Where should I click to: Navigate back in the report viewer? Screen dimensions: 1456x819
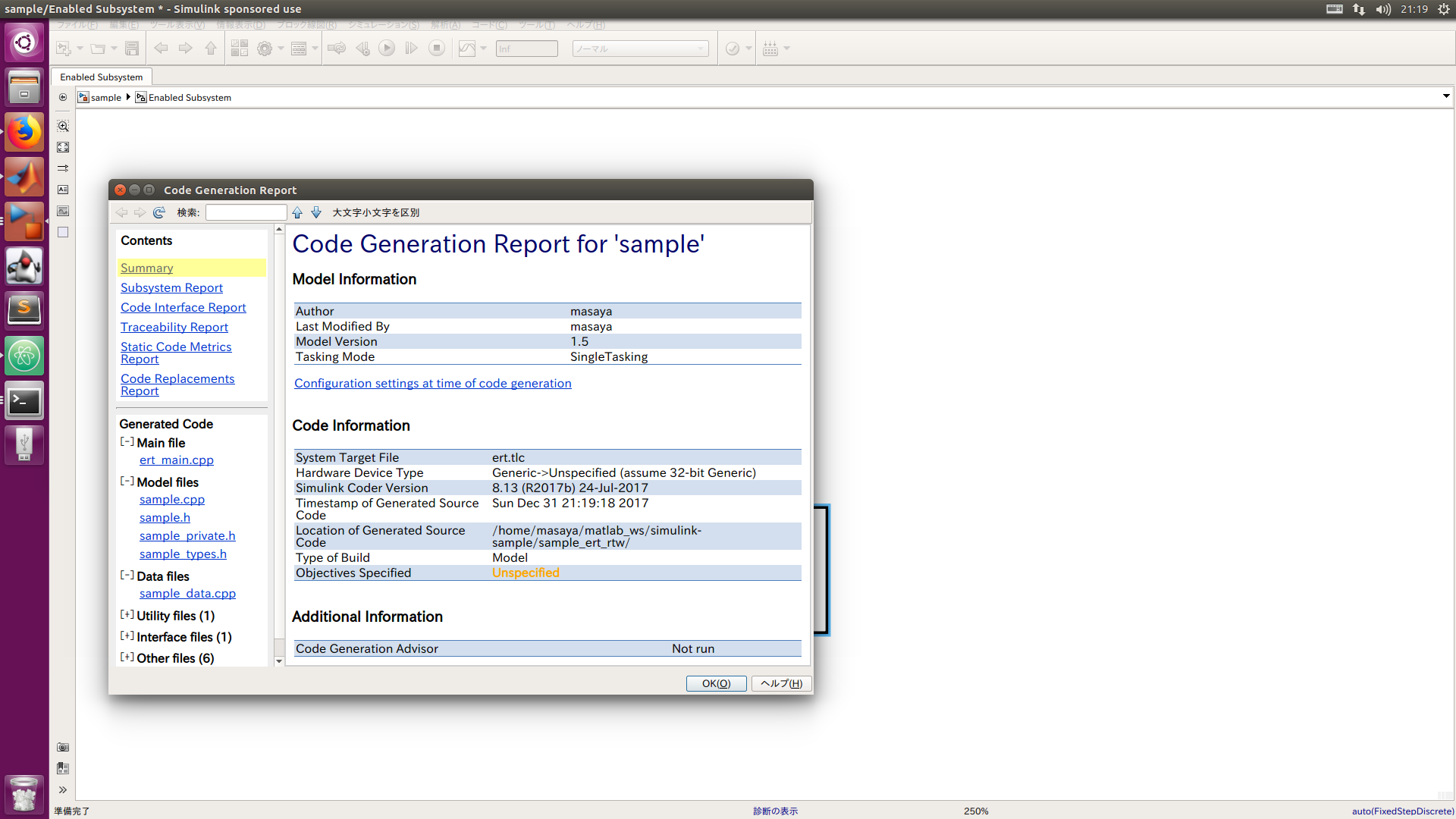[121, 212]
